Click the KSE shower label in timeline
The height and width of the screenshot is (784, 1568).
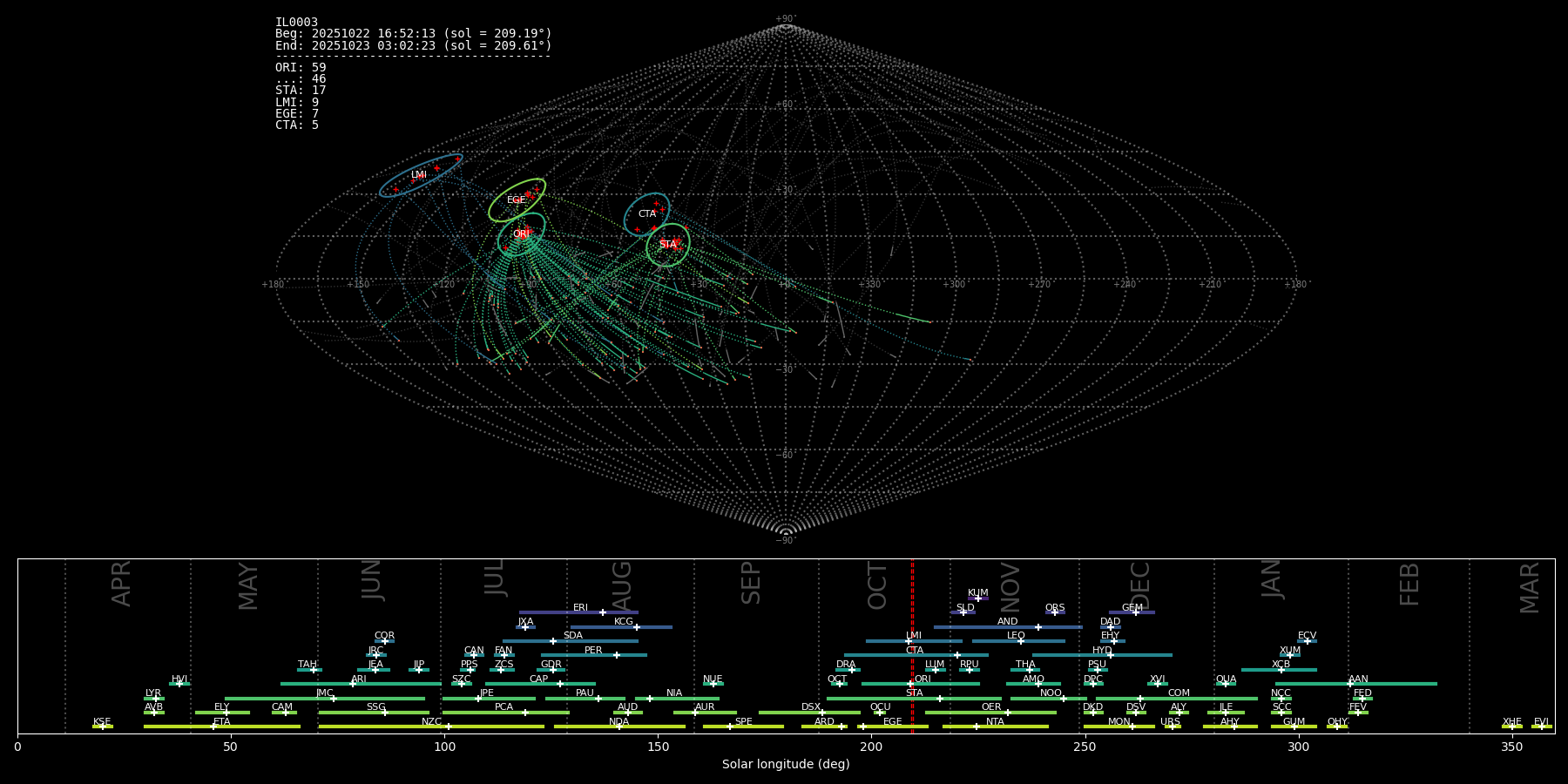(102, 722)
